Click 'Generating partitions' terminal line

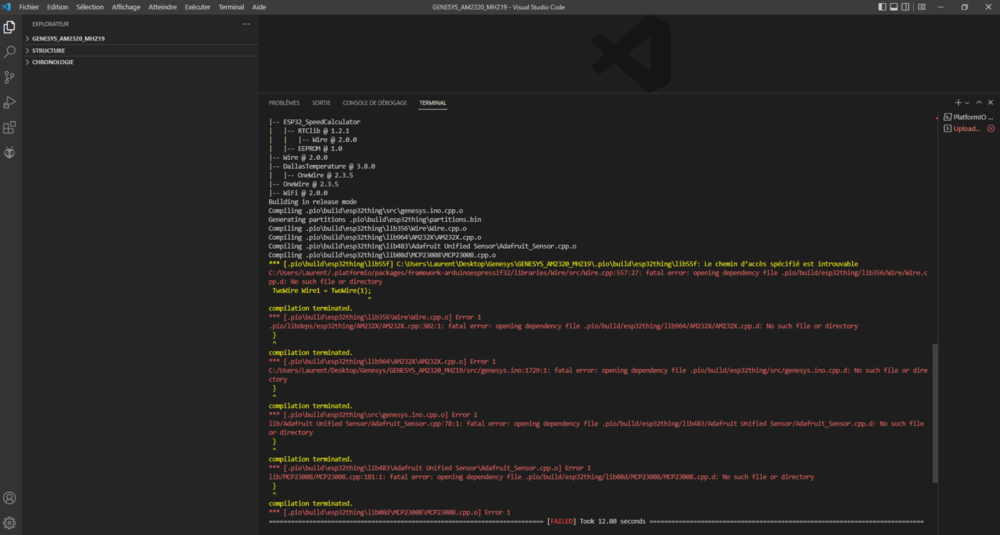coord(374,219)
